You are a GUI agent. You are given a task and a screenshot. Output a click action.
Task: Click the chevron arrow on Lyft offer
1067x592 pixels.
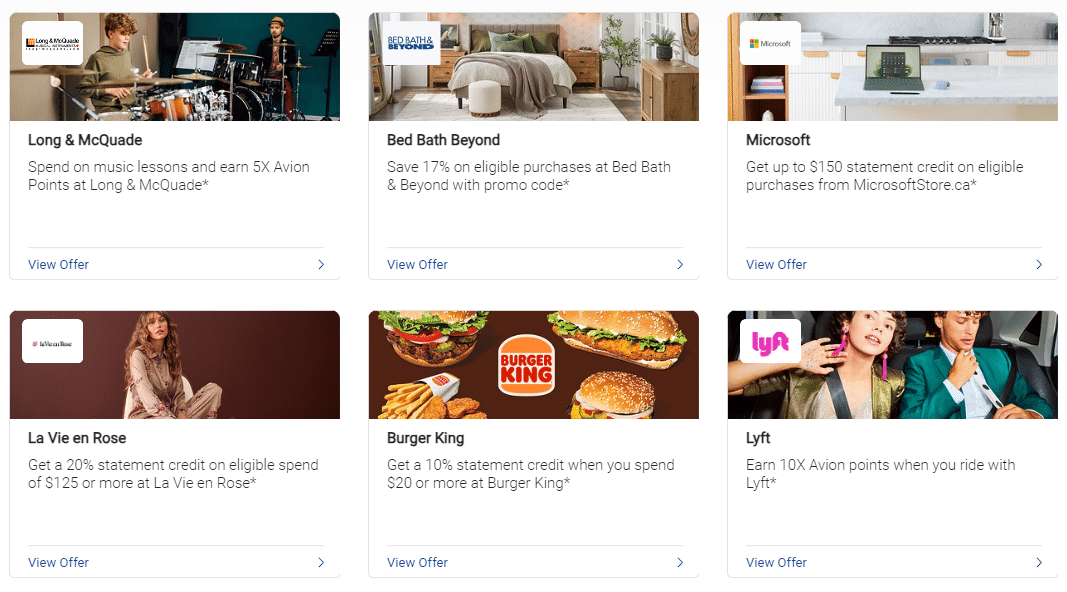pos(1039,563)
